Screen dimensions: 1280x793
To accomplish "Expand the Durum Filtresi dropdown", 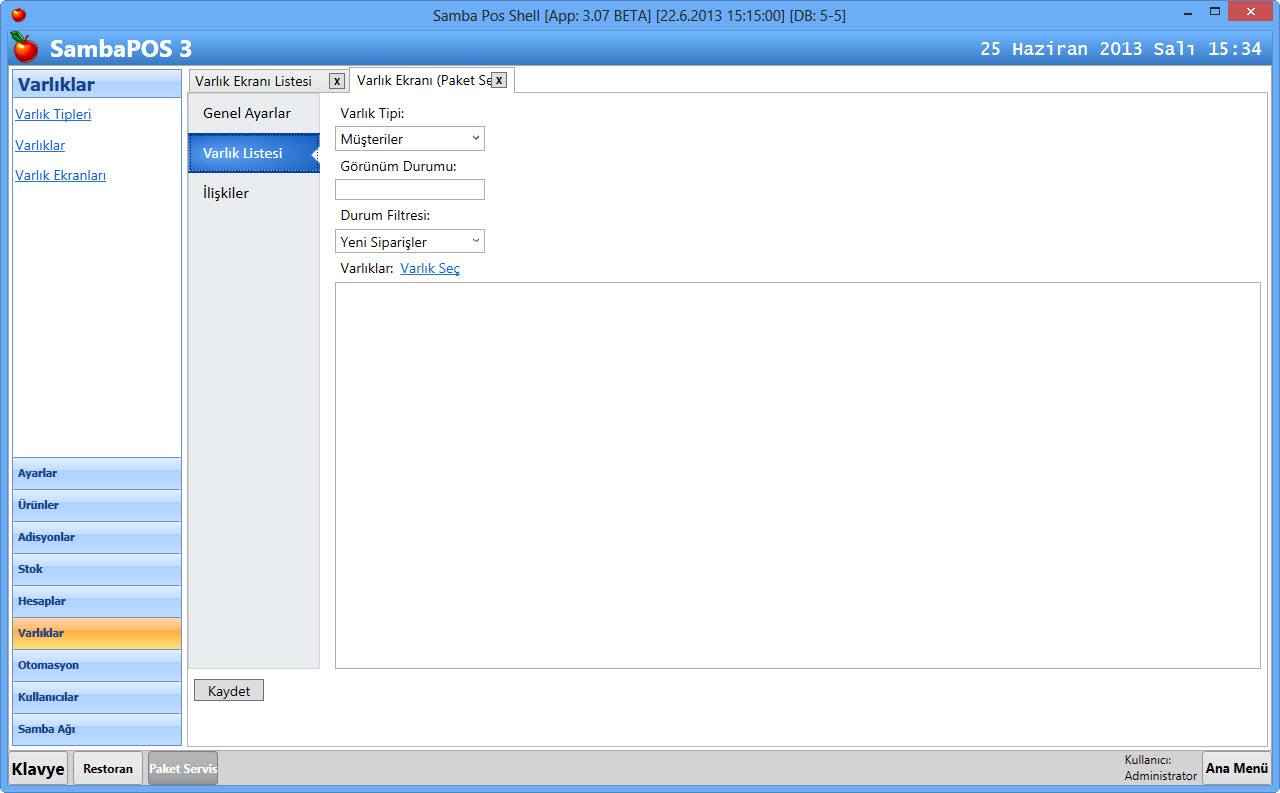I will coord(410,242).
